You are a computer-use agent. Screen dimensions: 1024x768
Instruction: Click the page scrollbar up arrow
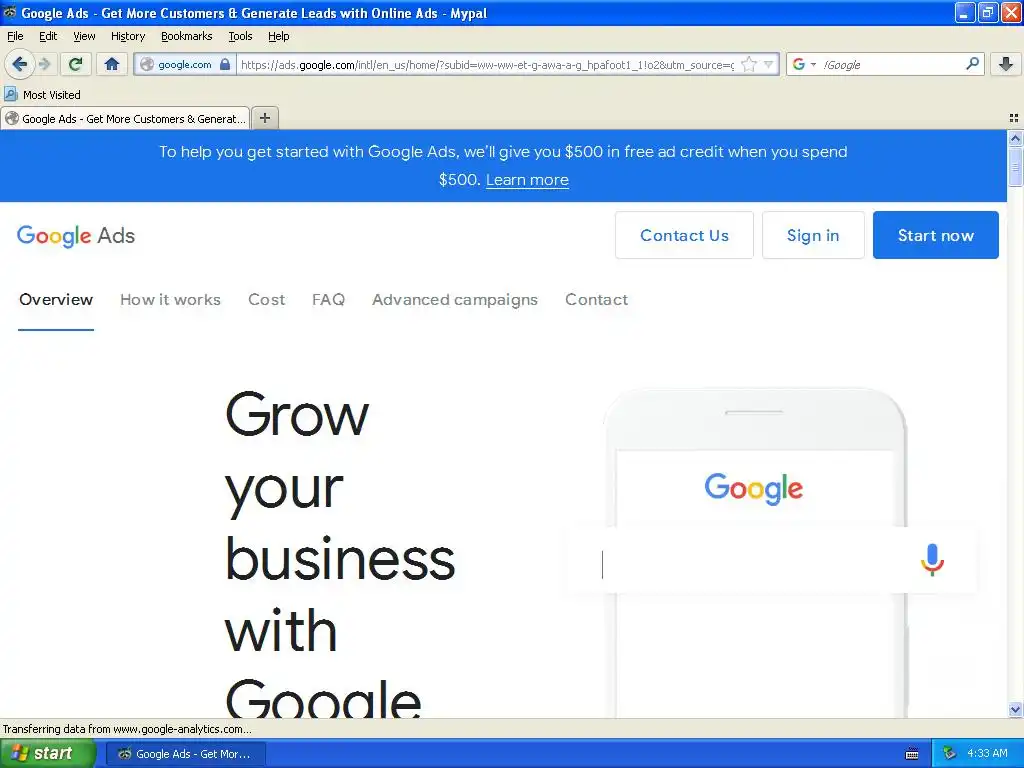coord(1015,137)
